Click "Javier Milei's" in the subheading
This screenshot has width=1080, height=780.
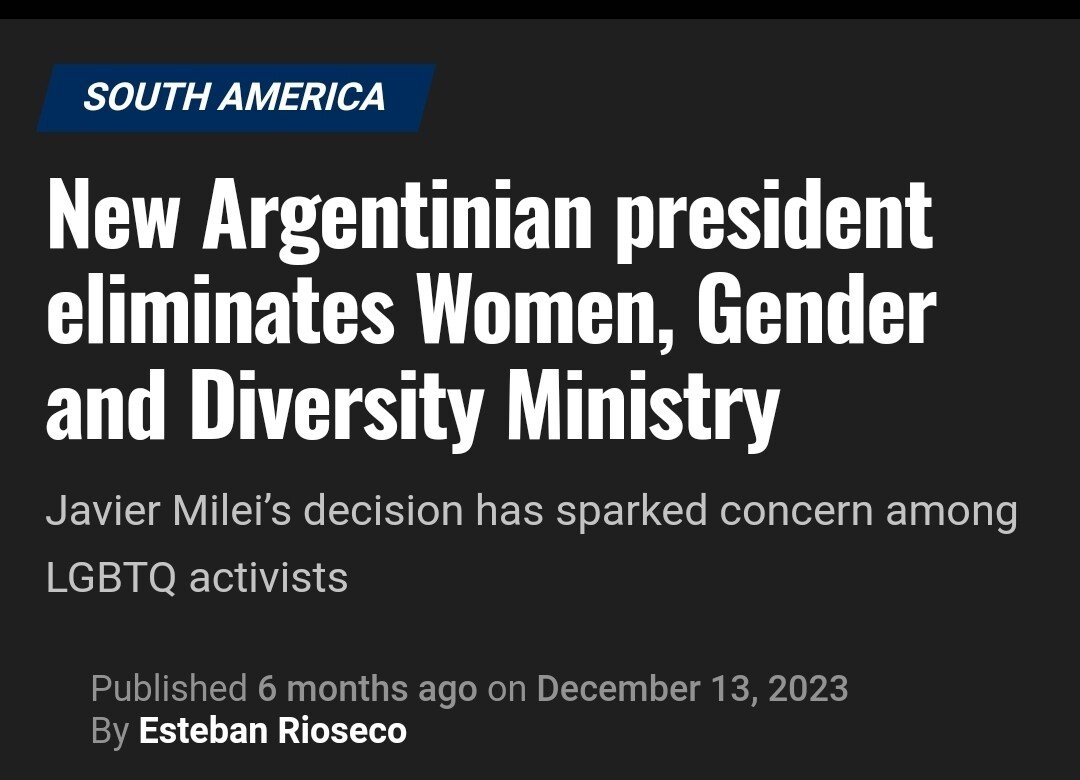point(168,512)
